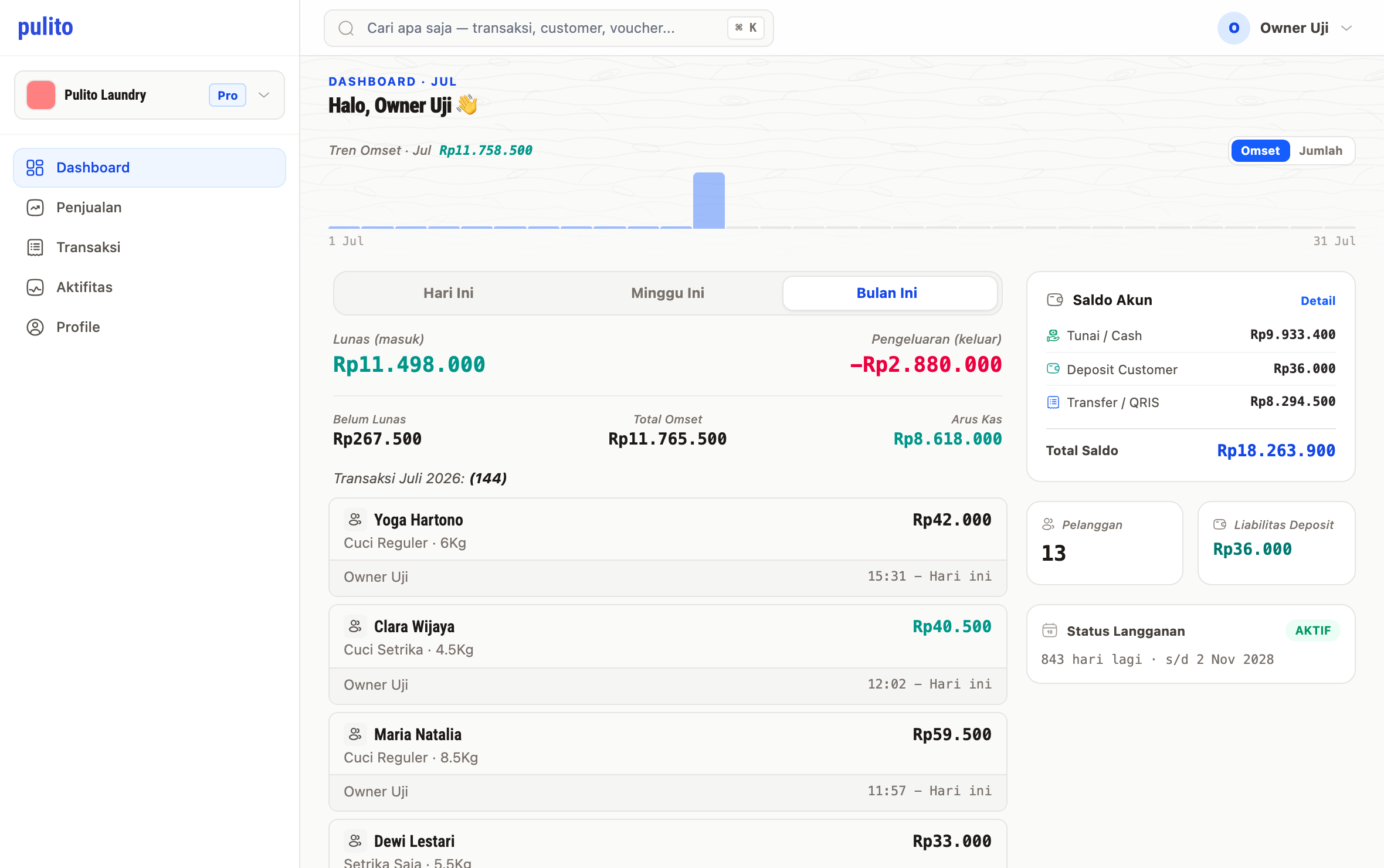This screenshot has width=1384, height=868.
Task: Click the Transaksi receipt icon
Action: pos(35,247)
